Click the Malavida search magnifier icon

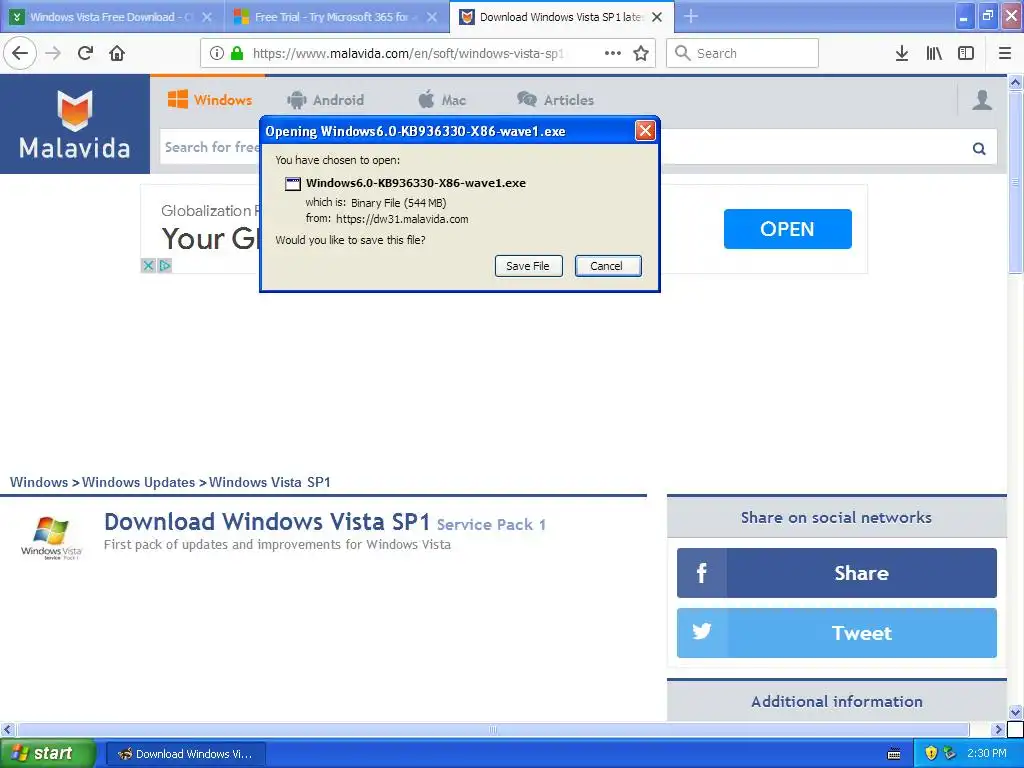point(979,148)
